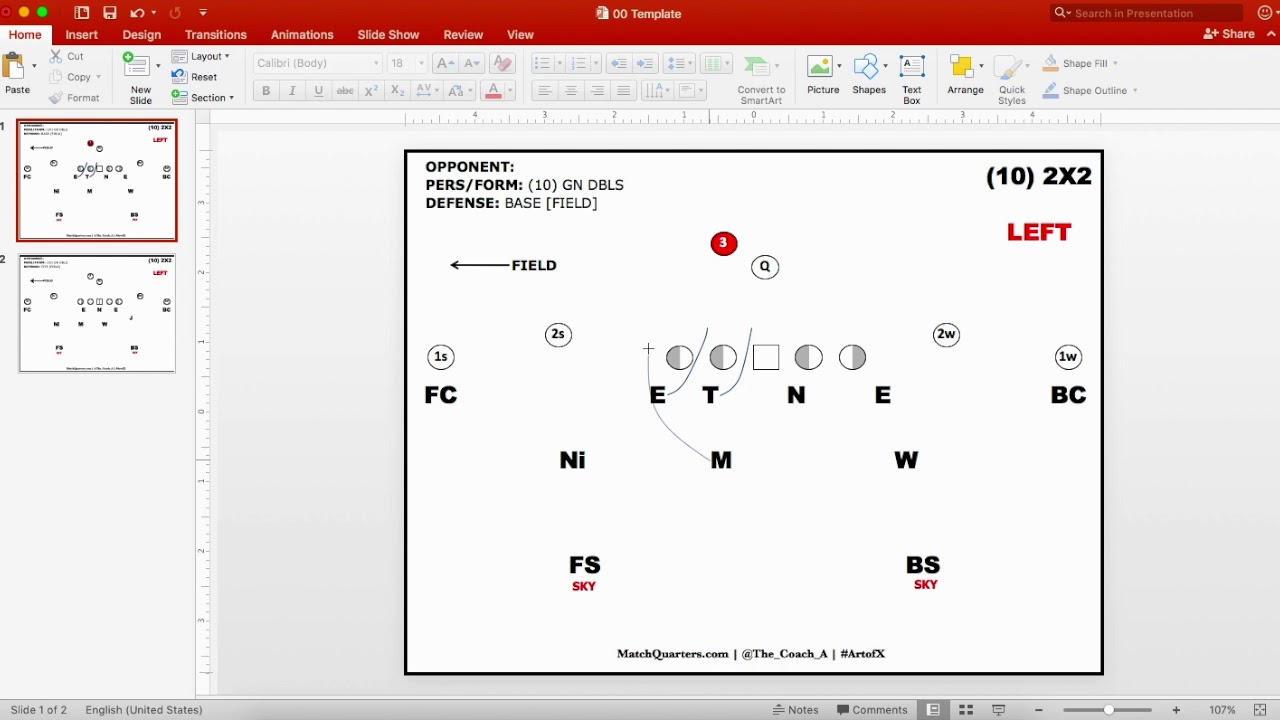
Task: Open the Transitions tab
Action: (x=216, y=34)
